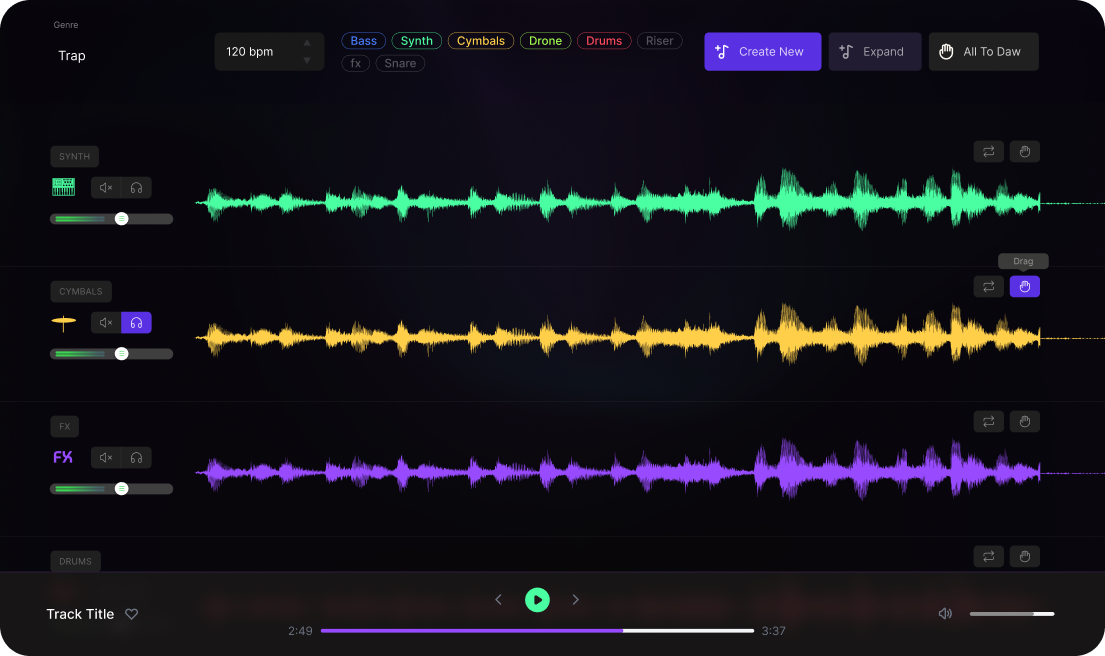Screen dimensions: 1105x656
Task: Go to the previous track
Action: coord(498,600)
